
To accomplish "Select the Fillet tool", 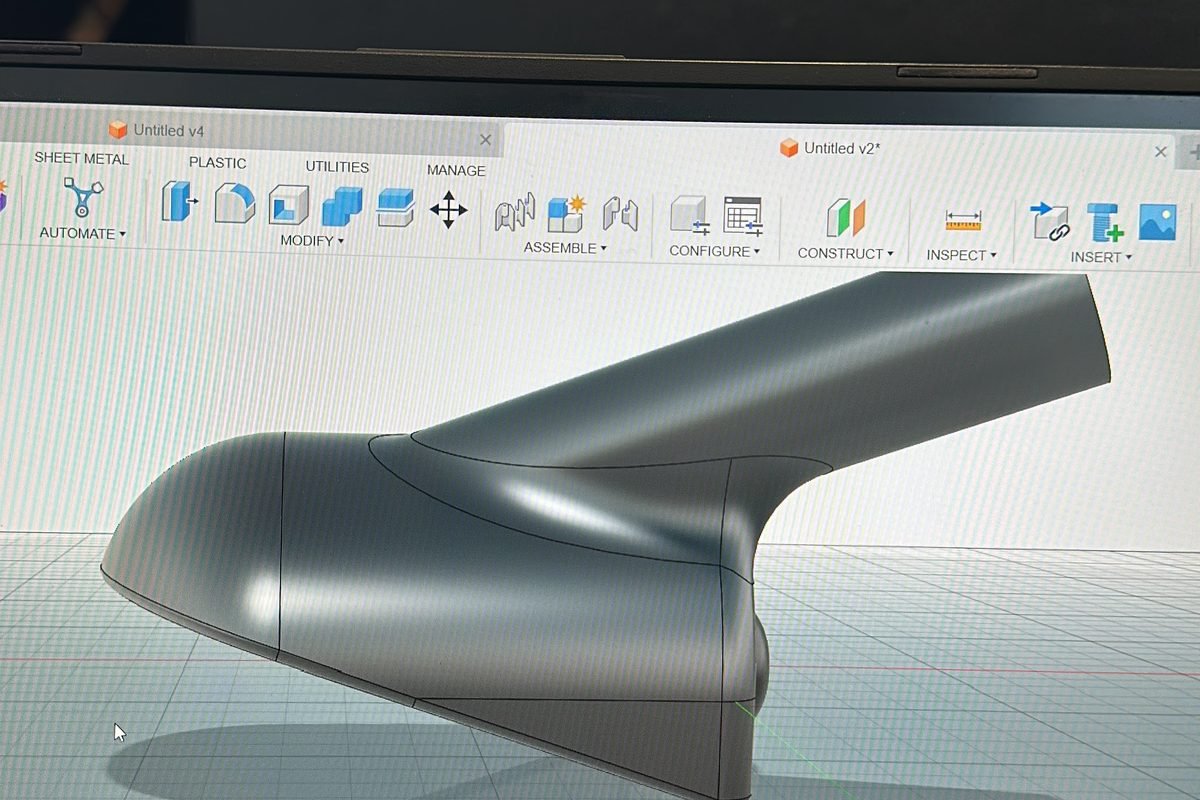I will (235, 203).
